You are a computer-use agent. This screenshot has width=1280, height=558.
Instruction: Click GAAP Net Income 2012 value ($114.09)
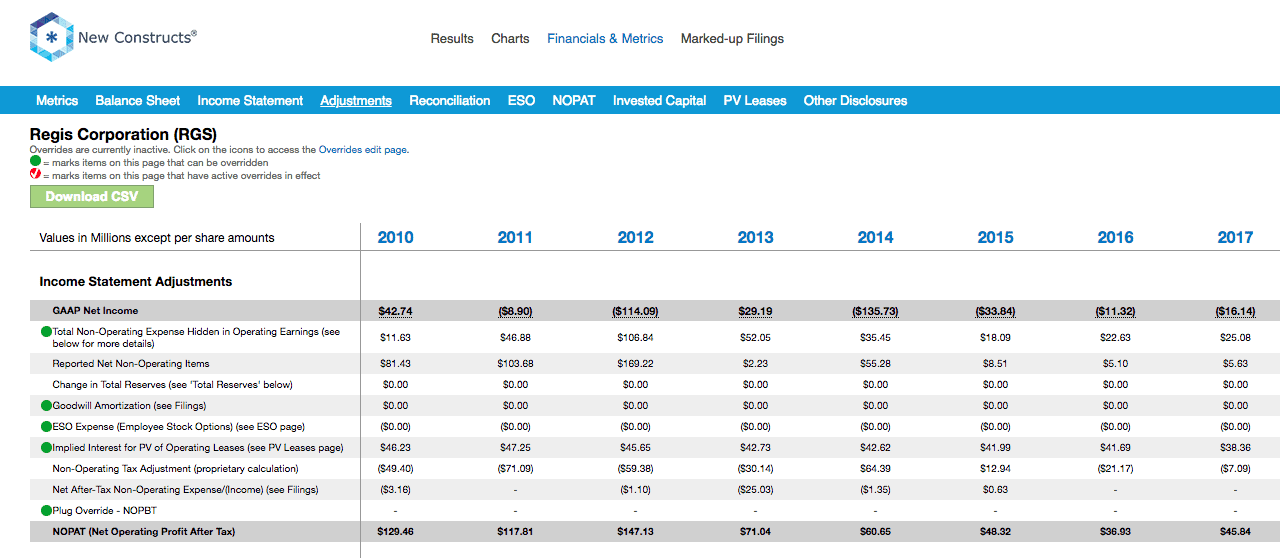point(636,311)
